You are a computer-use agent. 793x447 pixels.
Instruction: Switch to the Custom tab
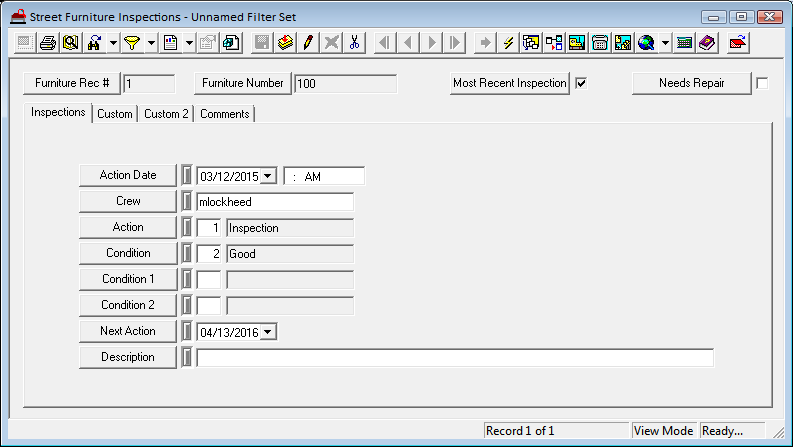point(115,114)
